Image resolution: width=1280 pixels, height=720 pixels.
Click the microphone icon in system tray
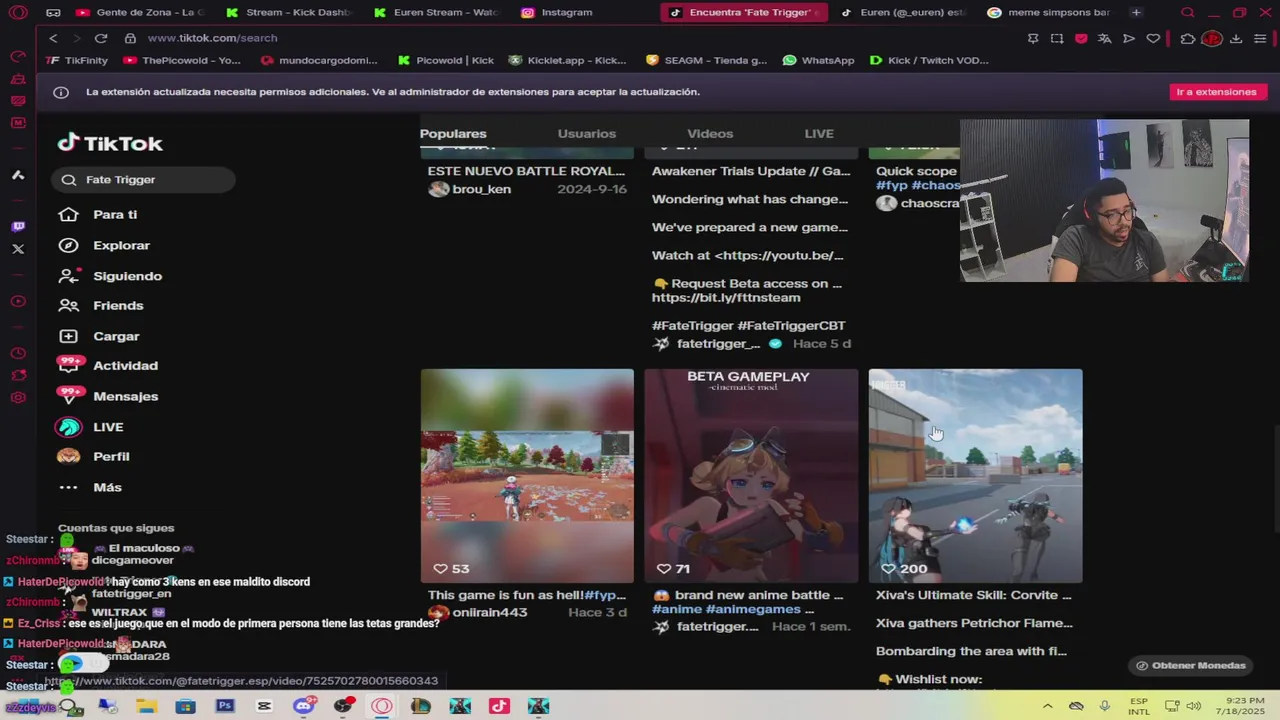point(1104,706)
